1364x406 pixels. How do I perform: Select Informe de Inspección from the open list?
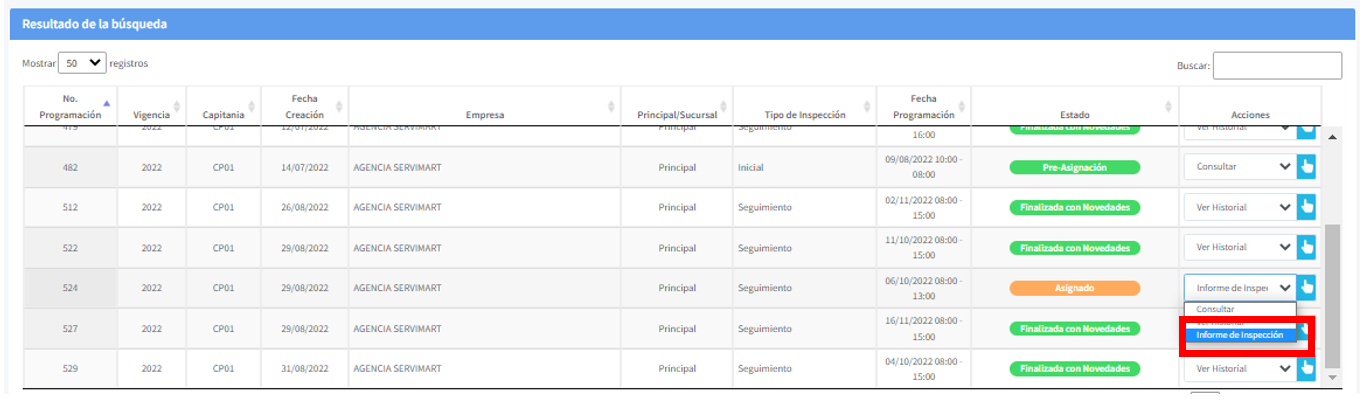(1240, 335)
